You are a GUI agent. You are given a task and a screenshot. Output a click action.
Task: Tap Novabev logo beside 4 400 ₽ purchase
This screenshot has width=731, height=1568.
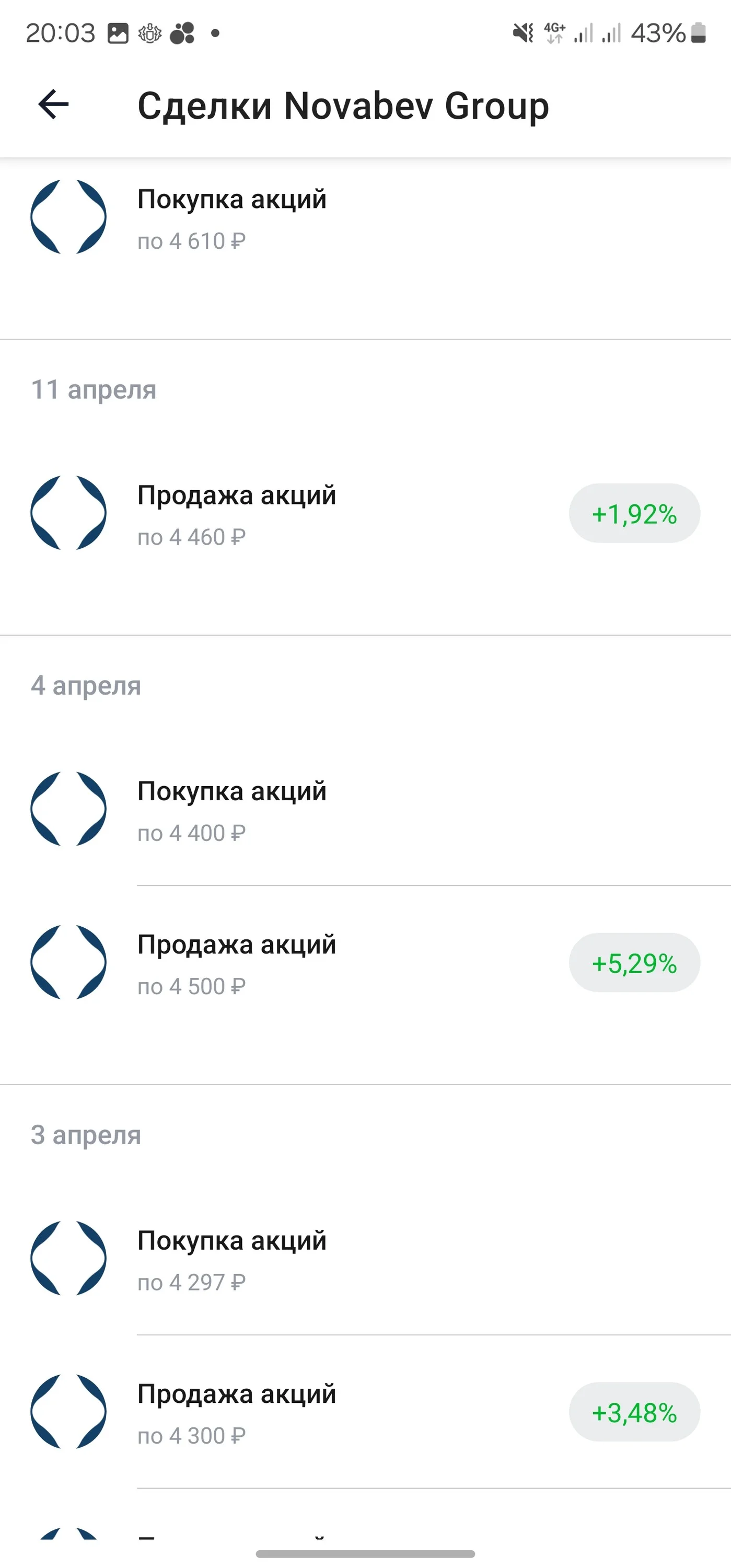[69, 809]
